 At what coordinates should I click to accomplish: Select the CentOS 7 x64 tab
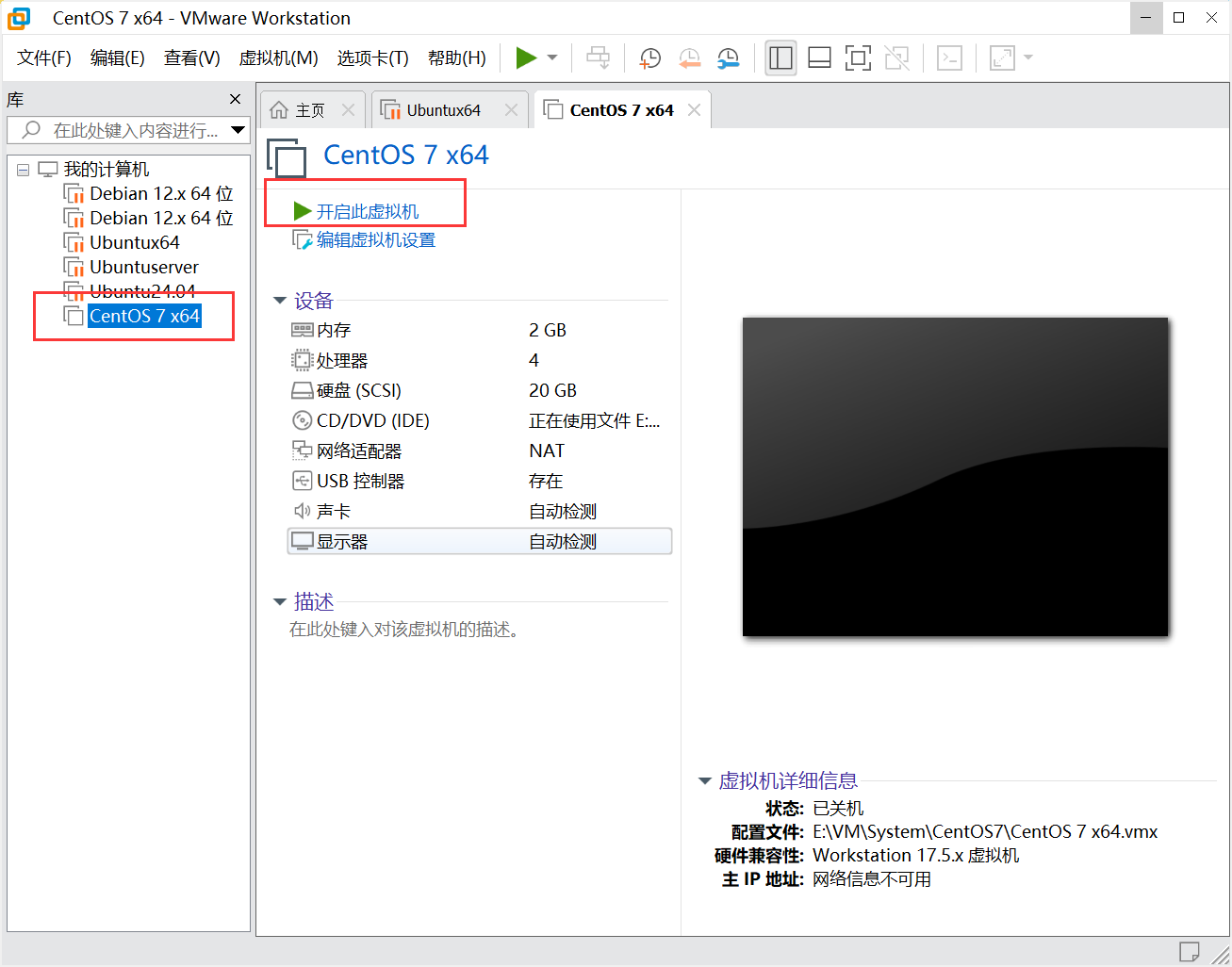coord(621,110)
